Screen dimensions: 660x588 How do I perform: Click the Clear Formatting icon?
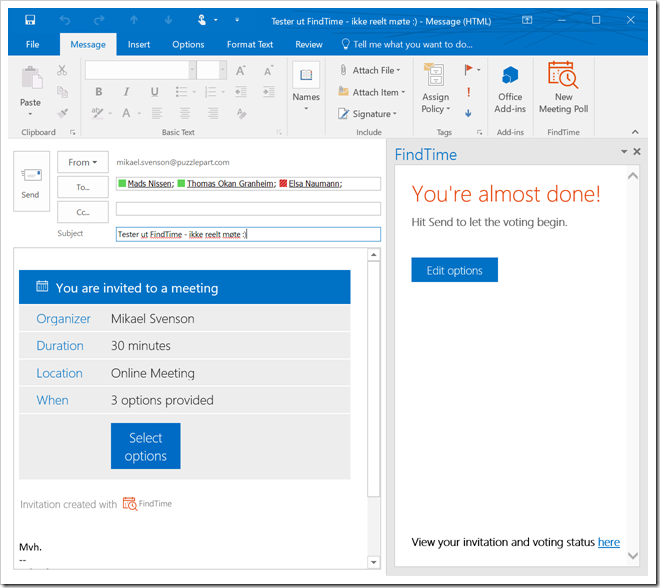(x=242, y=113)
